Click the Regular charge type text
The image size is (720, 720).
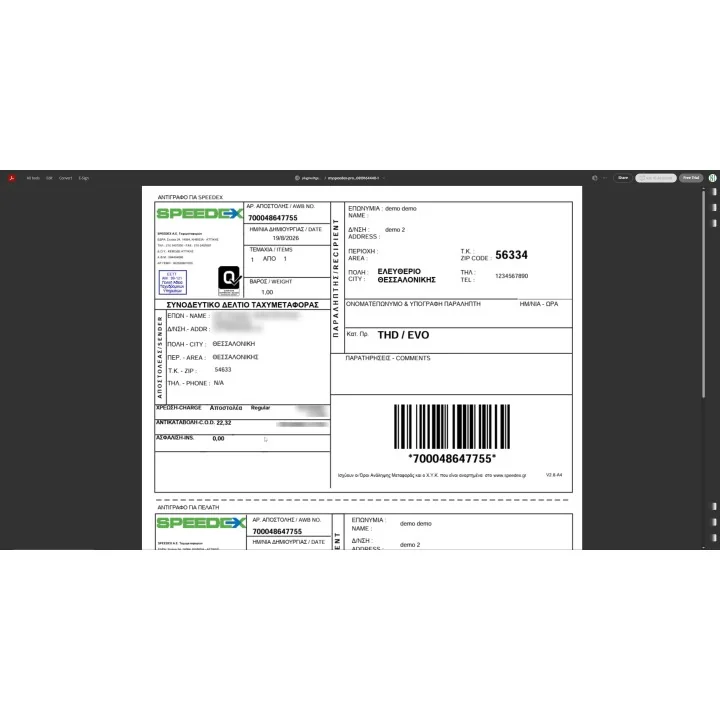pyautogui.click(x=260, y=408)
